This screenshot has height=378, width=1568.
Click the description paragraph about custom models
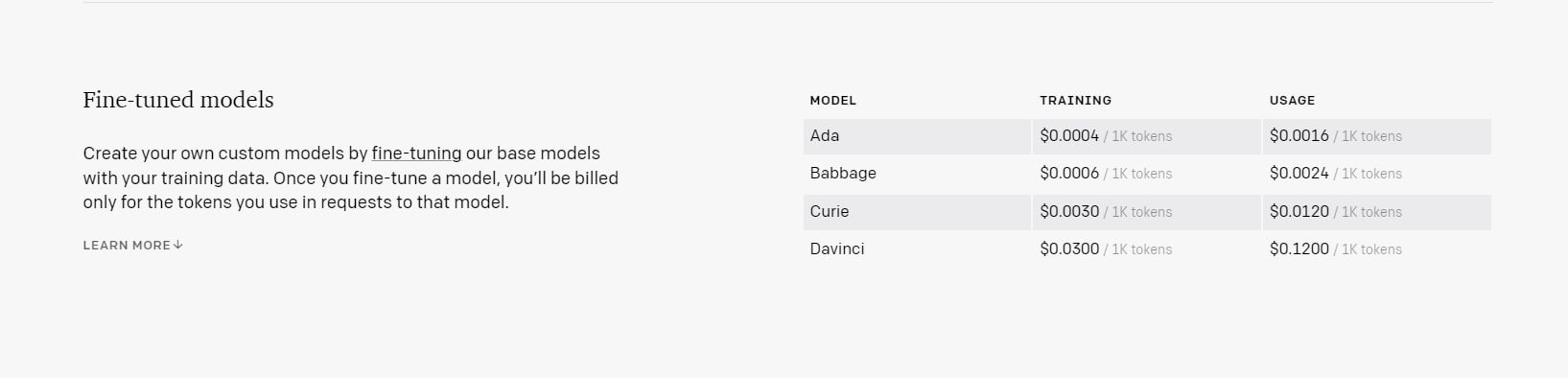(x=351, y=177)
